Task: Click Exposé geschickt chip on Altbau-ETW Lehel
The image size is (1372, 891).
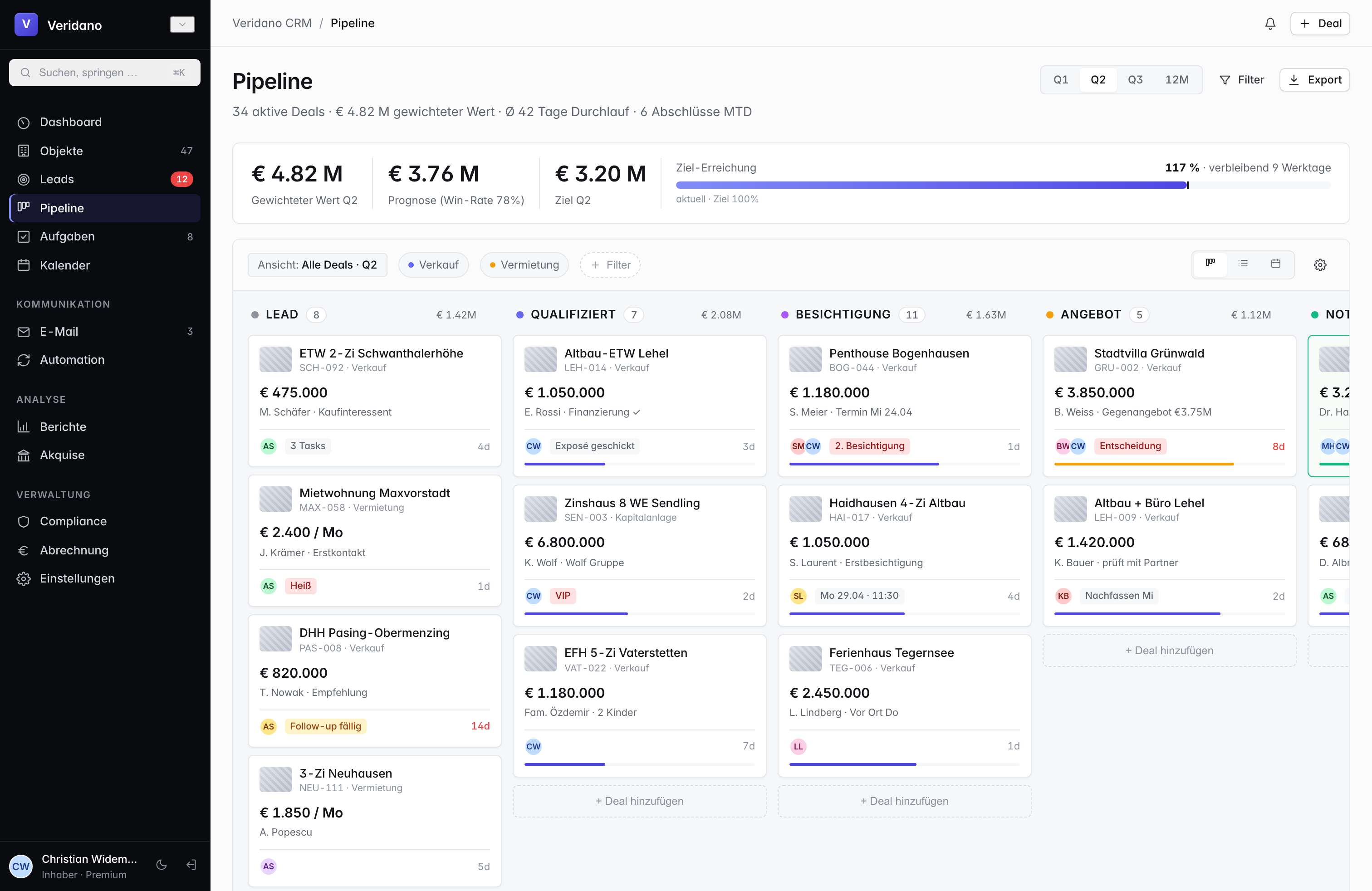Action: tap(594, 446)
